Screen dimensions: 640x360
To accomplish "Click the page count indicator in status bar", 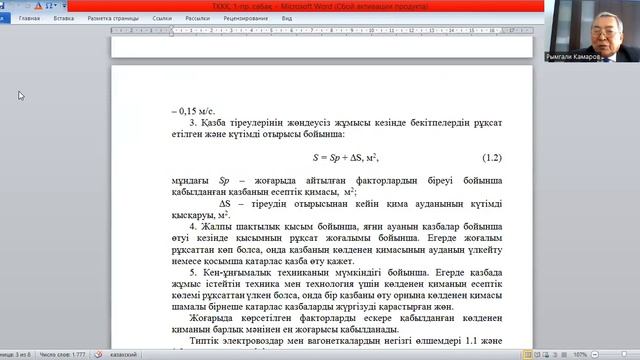I will [x=16, y=355].
